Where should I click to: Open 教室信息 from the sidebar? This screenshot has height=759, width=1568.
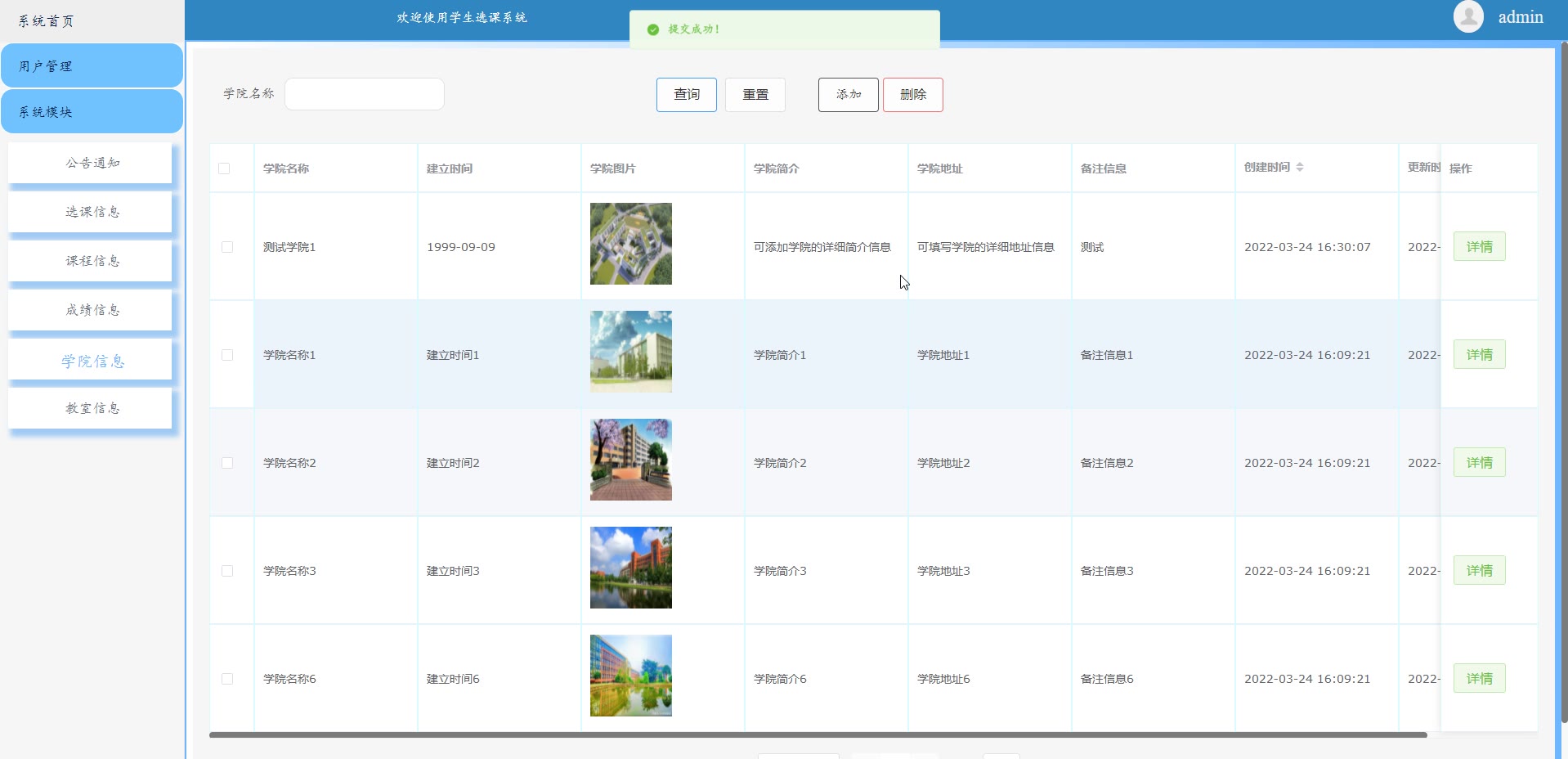tap(92, 408)
